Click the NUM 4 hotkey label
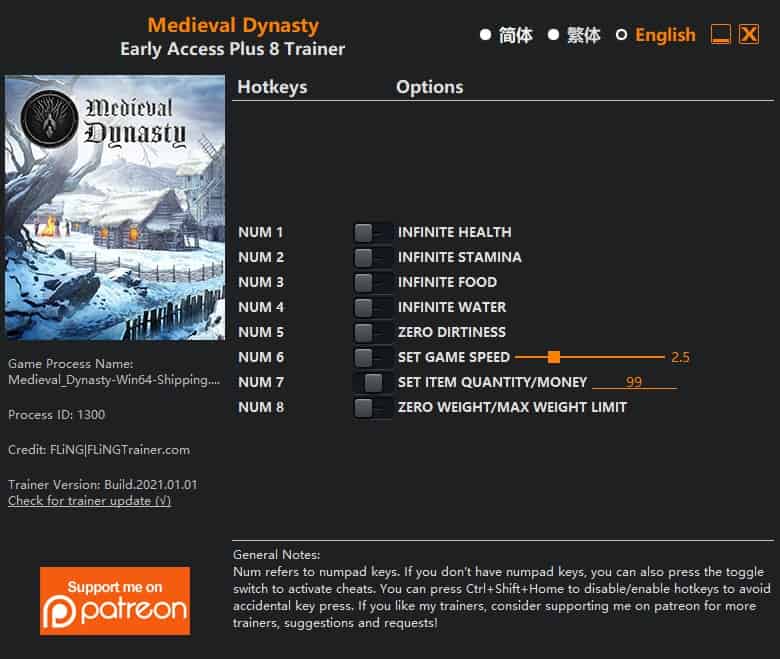Screen dimensions: 780x659 (261, 307)
